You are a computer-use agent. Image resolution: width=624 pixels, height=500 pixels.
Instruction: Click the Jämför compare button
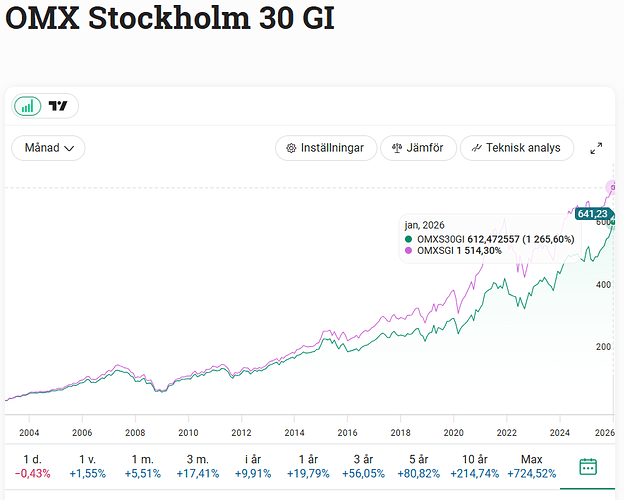(418, 148)
